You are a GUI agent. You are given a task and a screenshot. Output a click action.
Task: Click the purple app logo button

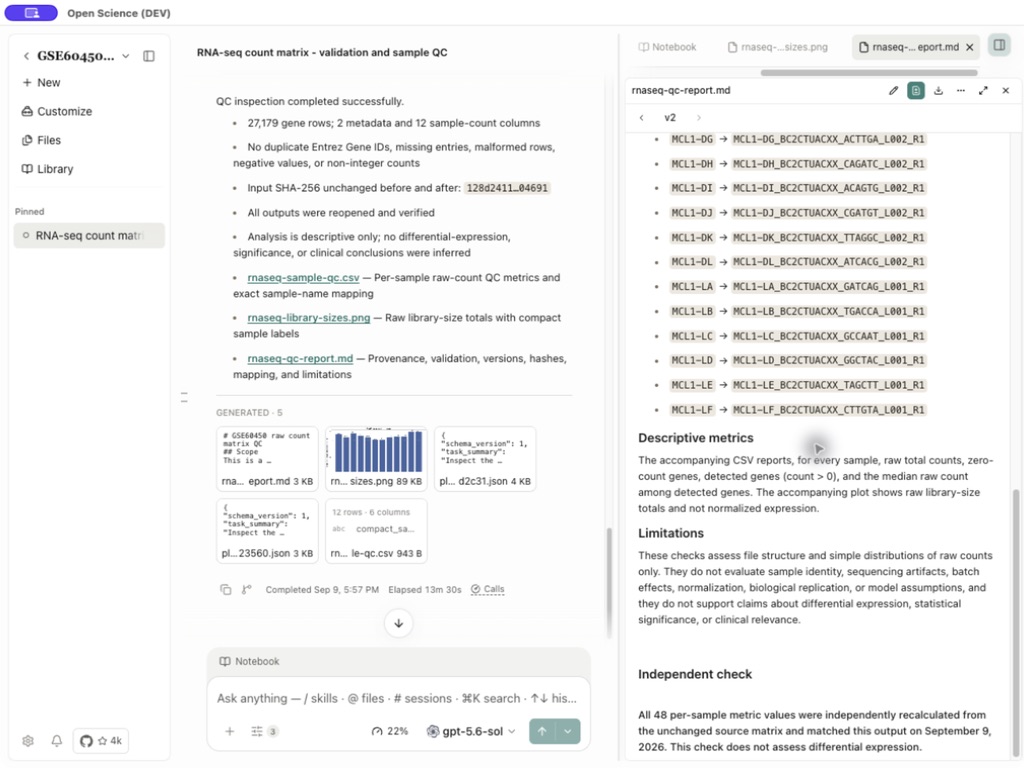31,13
